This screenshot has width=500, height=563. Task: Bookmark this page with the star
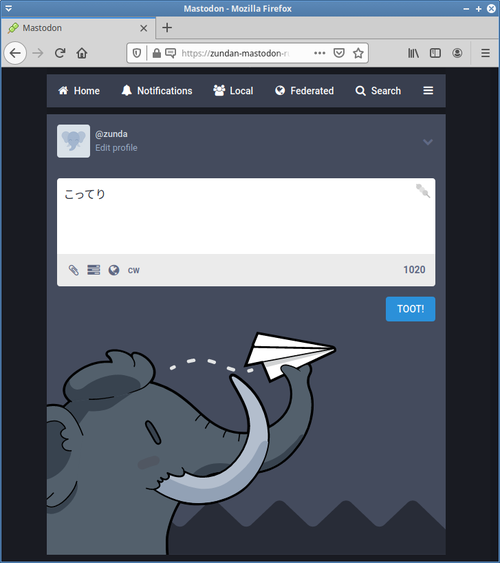[358, 53]
